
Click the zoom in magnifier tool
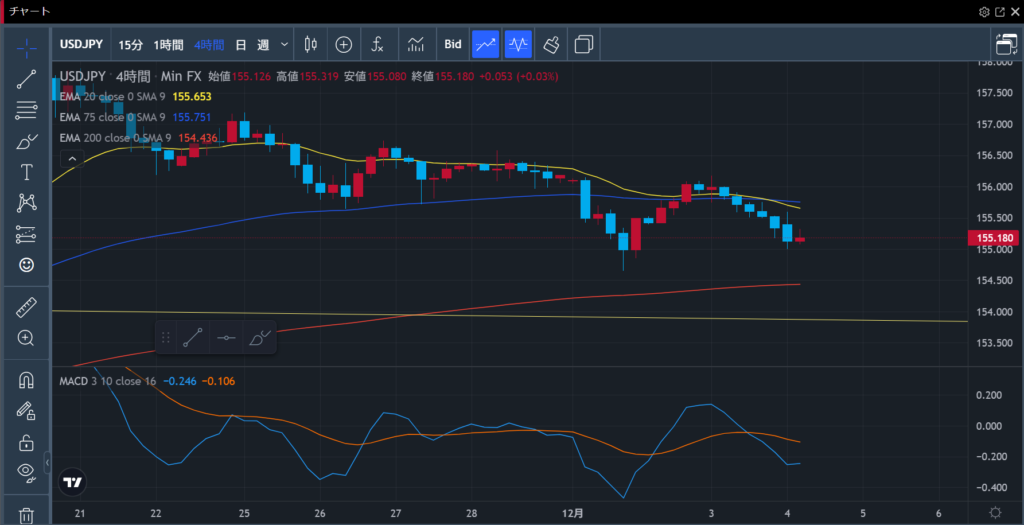point(26,338)
